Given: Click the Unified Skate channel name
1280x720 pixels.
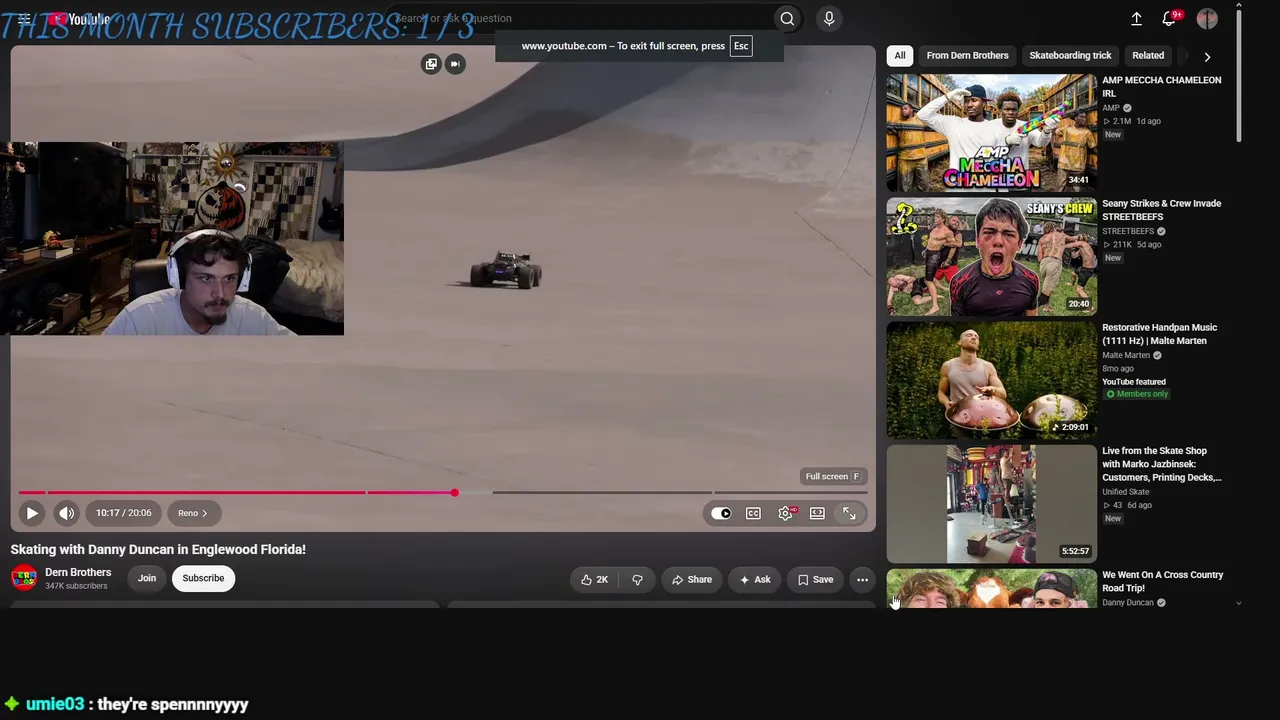Looking at the screenshot, I should [x=1125, y=492].
